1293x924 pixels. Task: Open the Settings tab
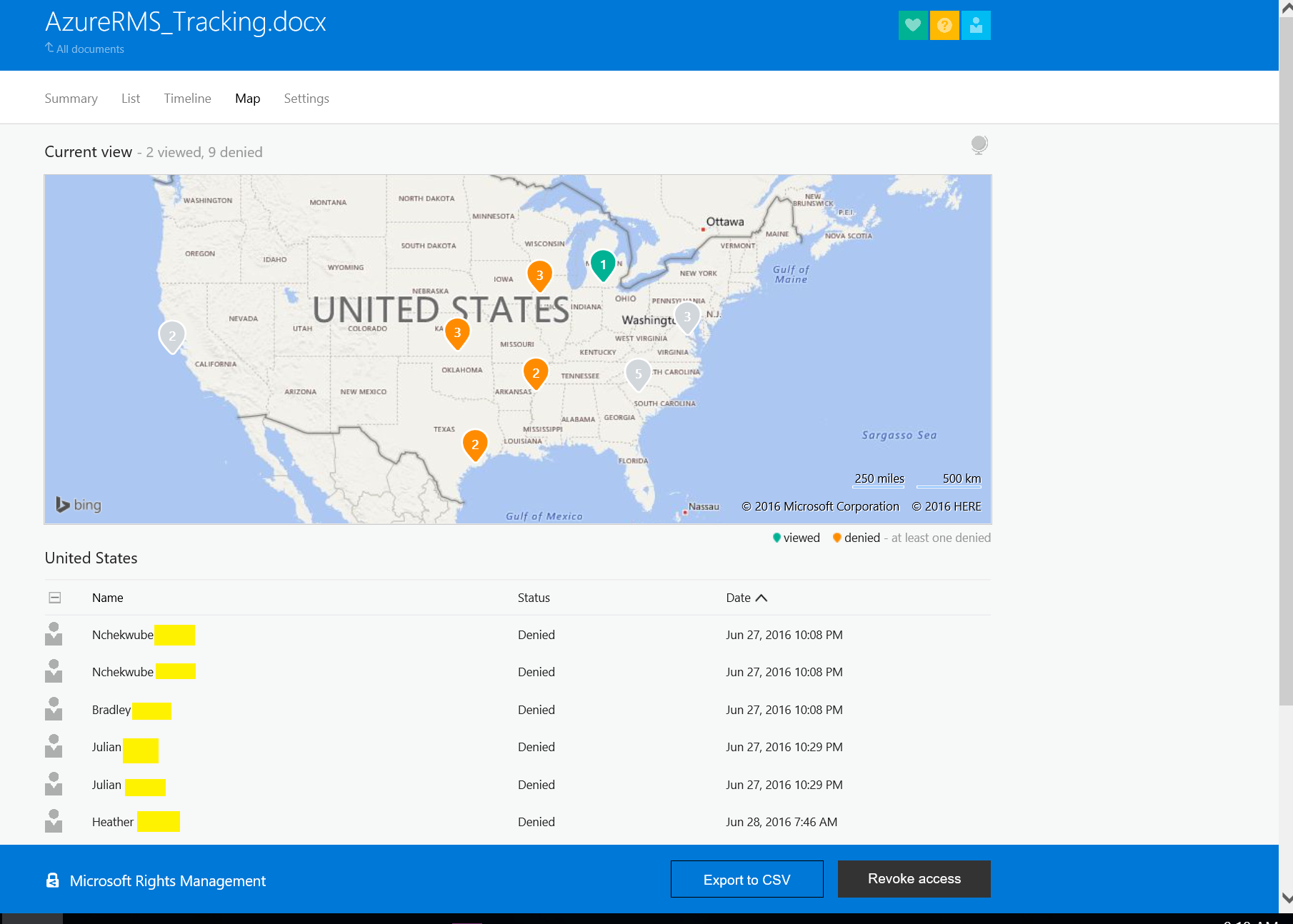click(x=306, y=98)
